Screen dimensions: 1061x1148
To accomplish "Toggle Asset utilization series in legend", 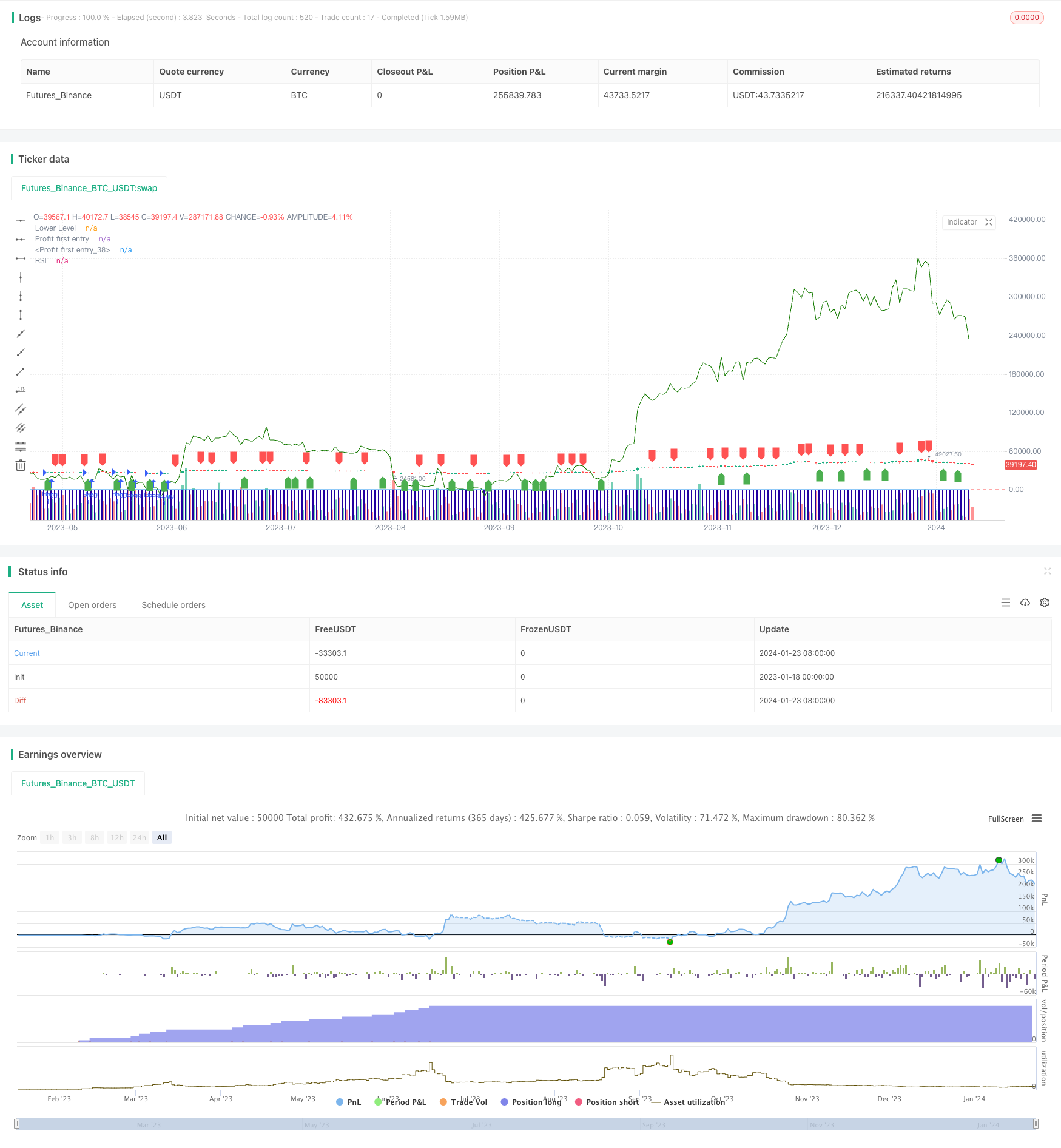I will (x=688, y=1102).
